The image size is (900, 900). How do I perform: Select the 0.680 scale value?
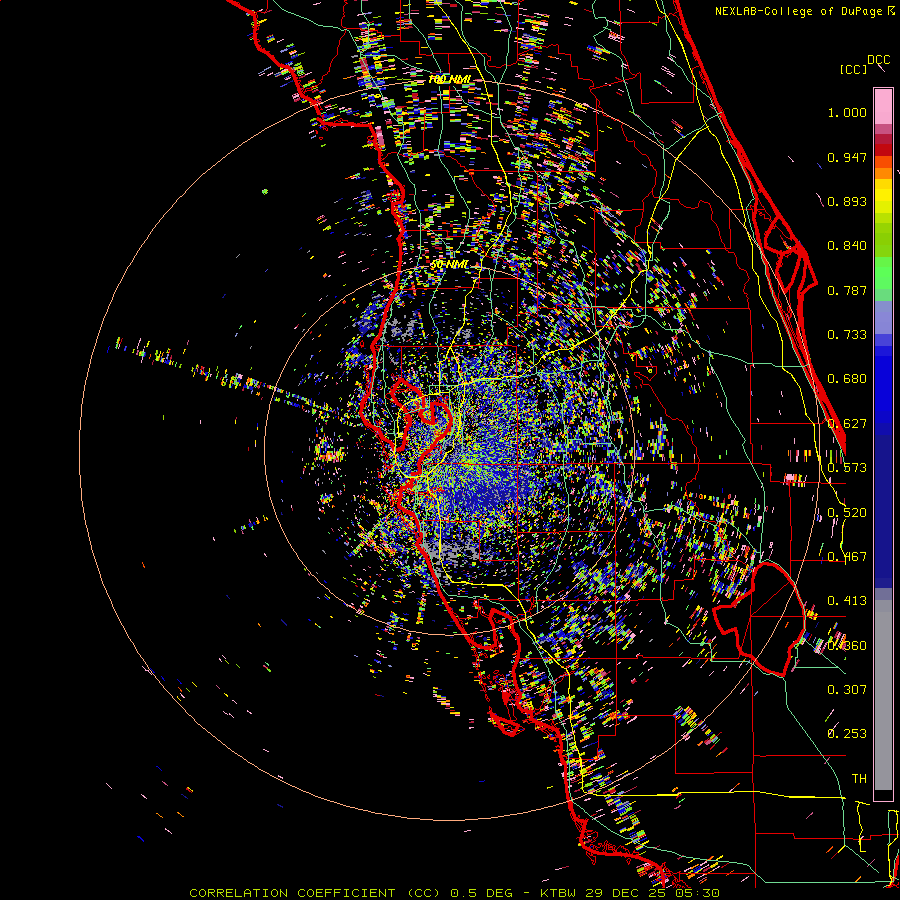click(847, 379)
